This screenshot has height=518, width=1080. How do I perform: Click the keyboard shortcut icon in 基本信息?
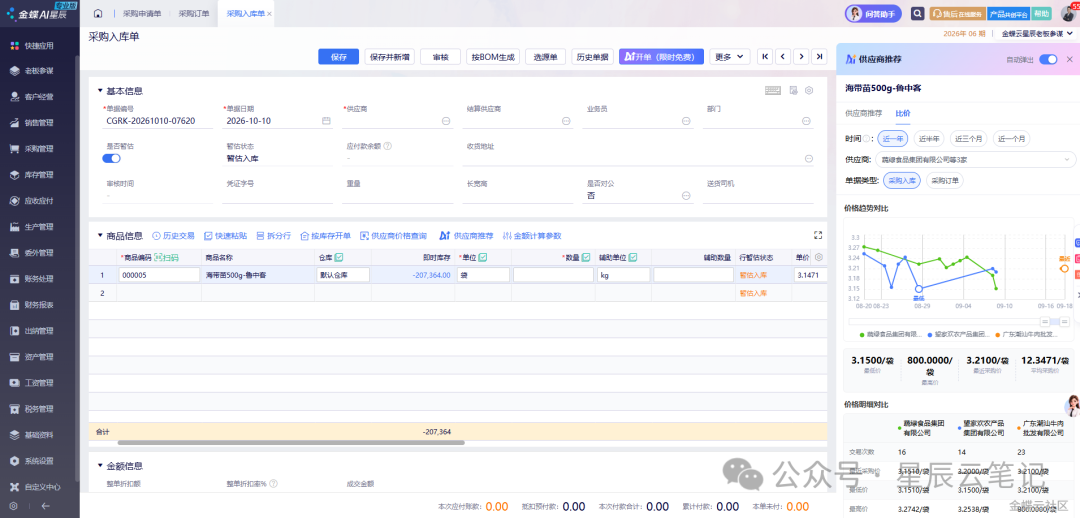pos(773,90)
